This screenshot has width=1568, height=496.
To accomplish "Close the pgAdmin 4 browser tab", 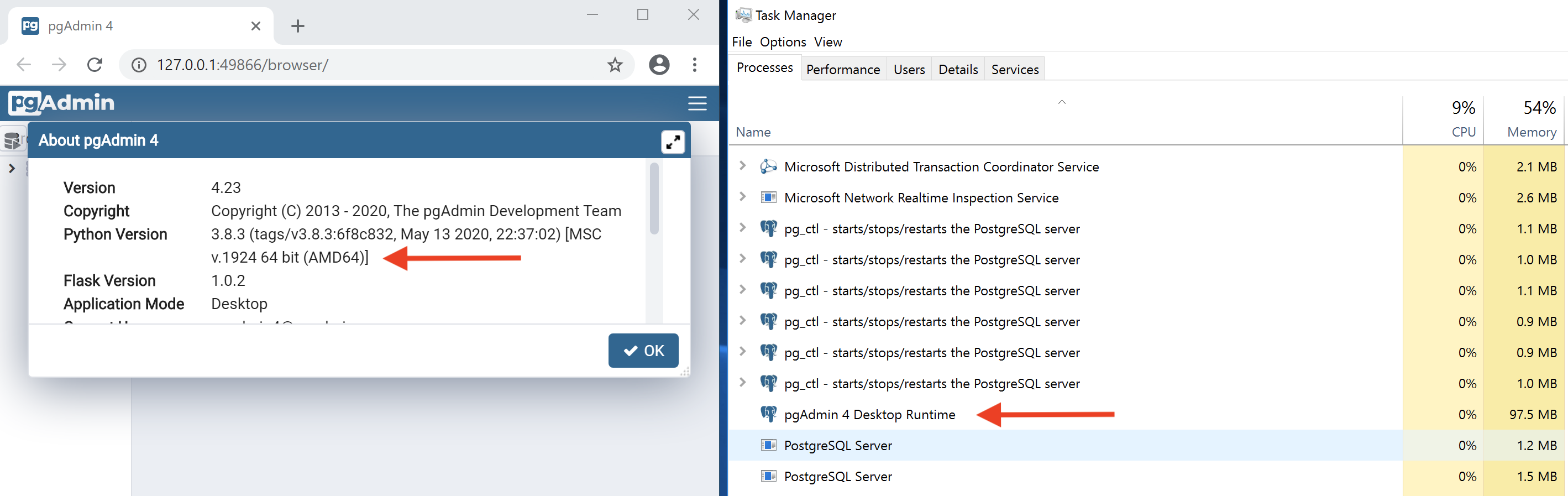I will (256, 26).
